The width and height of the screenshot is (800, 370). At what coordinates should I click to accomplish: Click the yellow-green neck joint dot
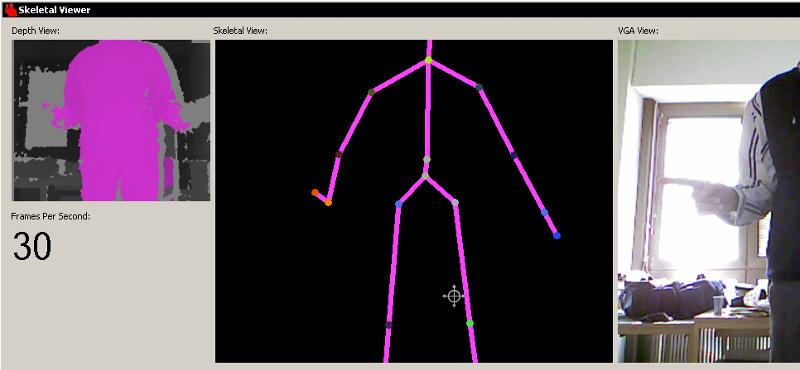[x=429, y=60]
